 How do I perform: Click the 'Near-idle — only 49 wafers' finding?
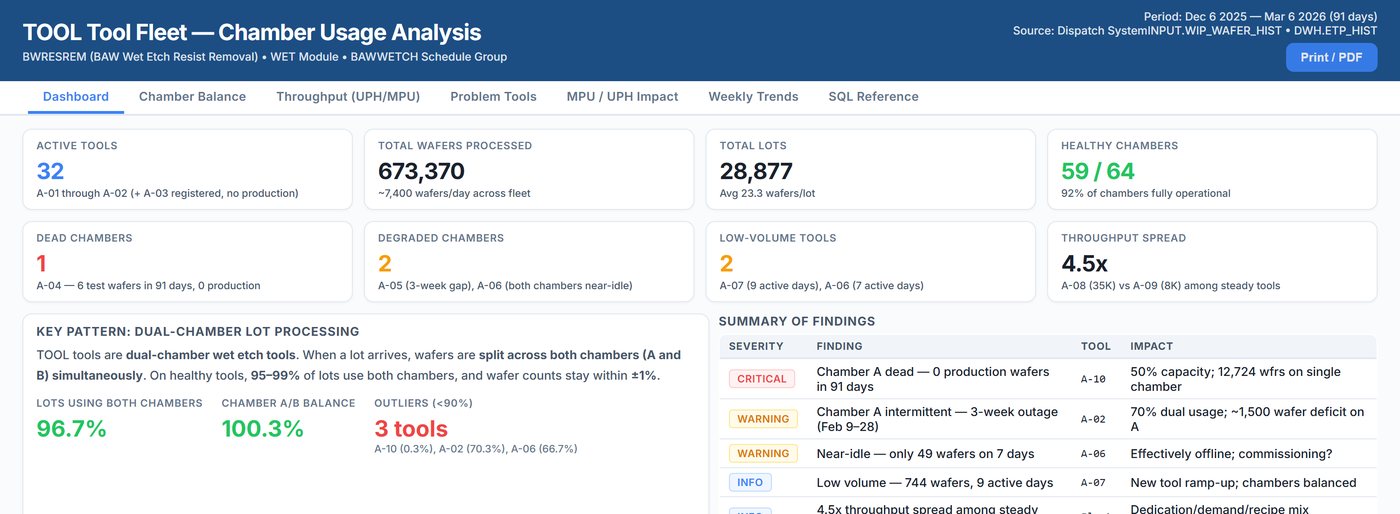(926, 454)
